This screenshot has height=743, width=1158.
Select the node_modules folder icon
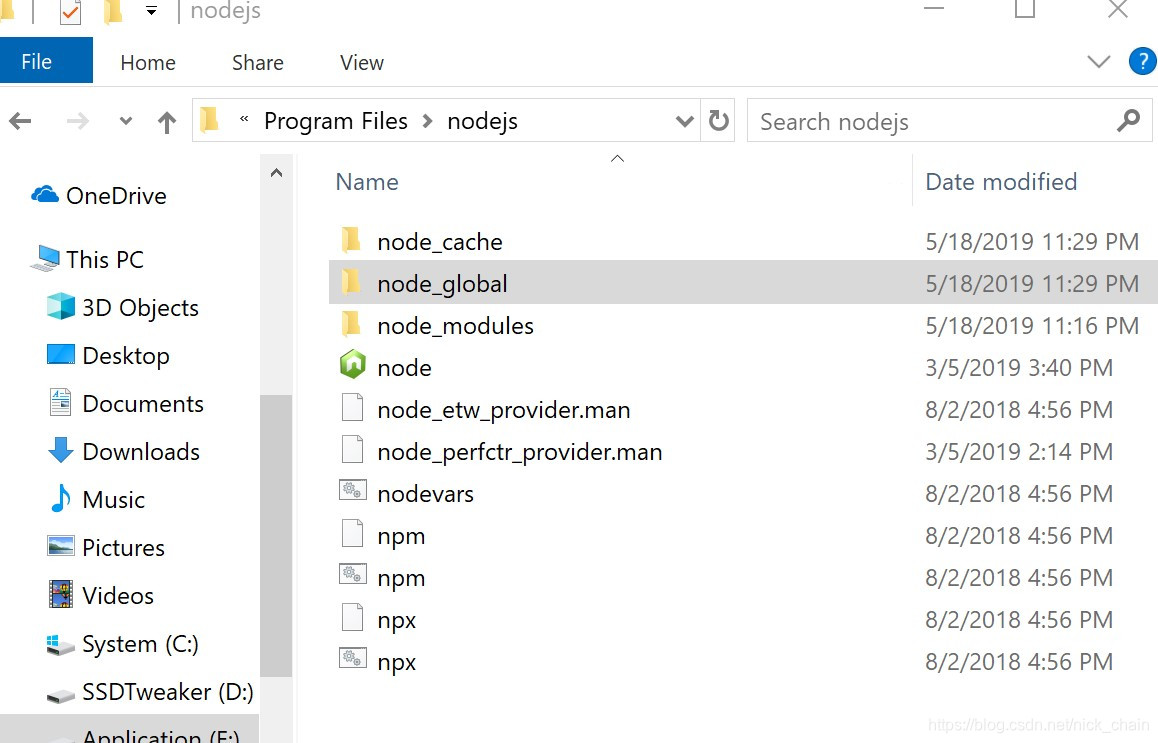tap(352, 324)
